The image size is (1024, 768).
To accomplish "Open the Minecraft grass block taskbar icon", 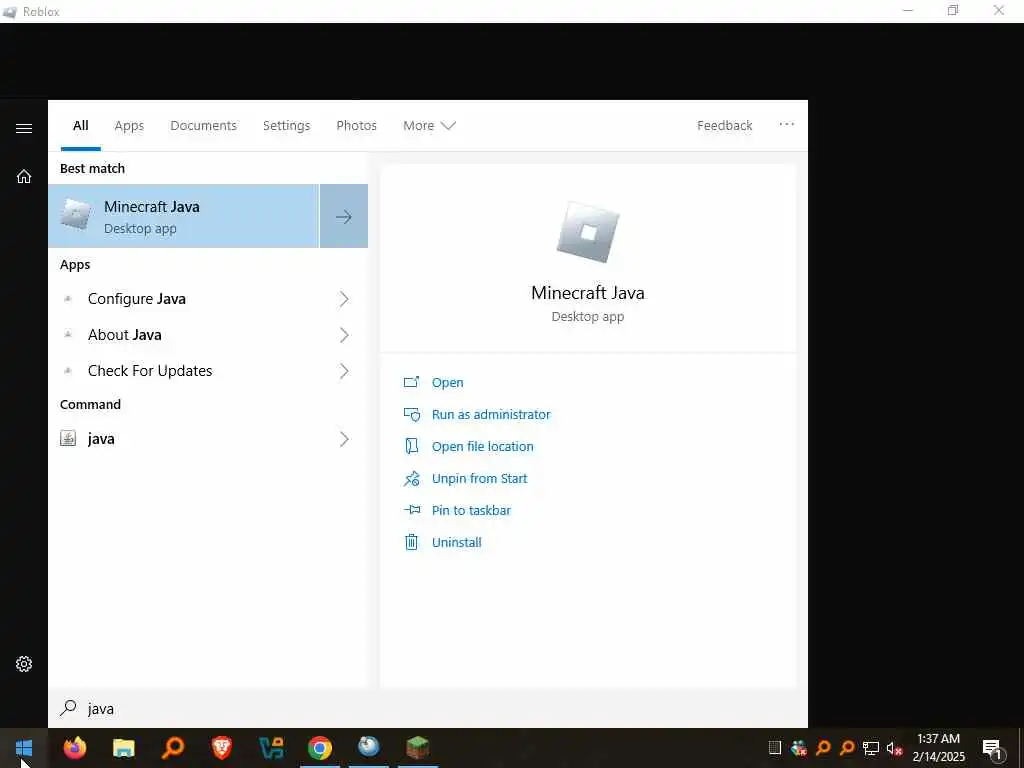I will point(417,747).
